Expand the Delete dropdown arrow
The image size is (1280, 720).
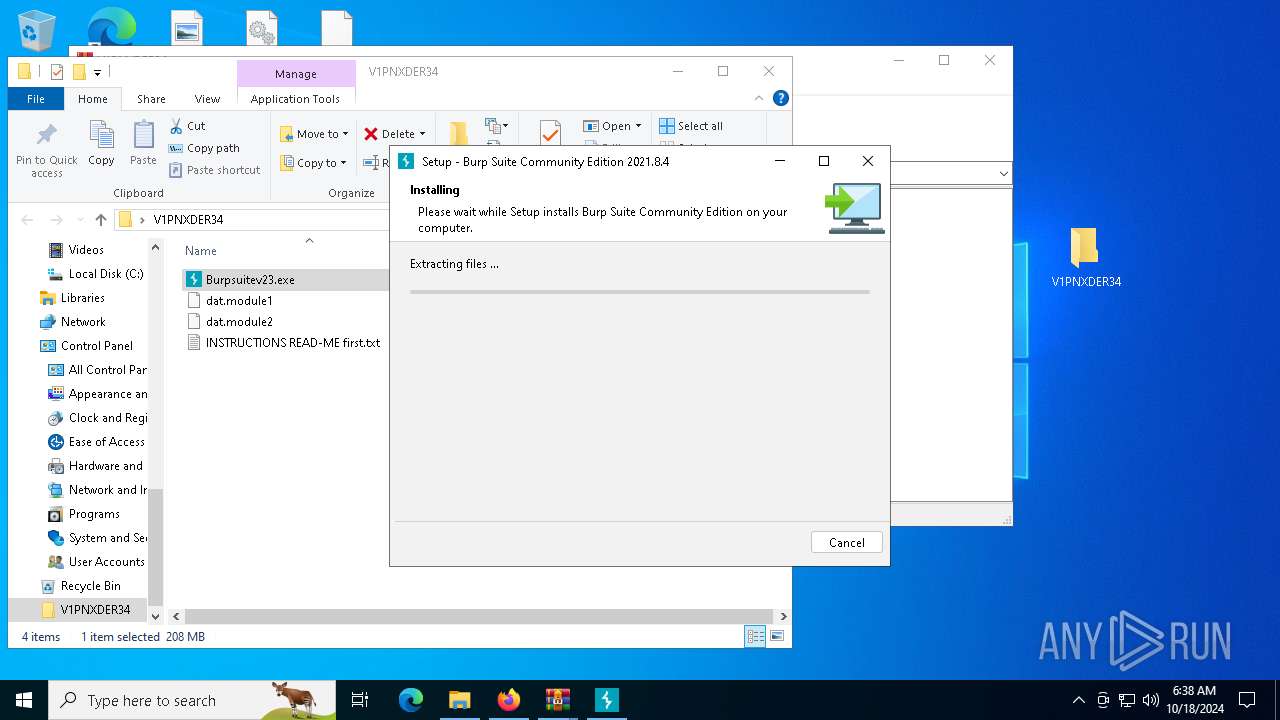(x=422, y=134)
